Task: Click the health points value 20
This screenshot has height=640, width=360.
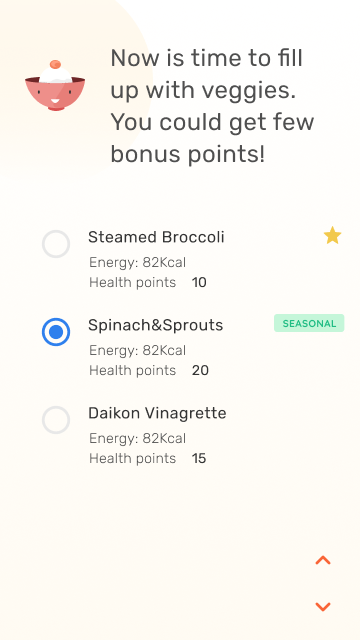Action: coord(200,371)
